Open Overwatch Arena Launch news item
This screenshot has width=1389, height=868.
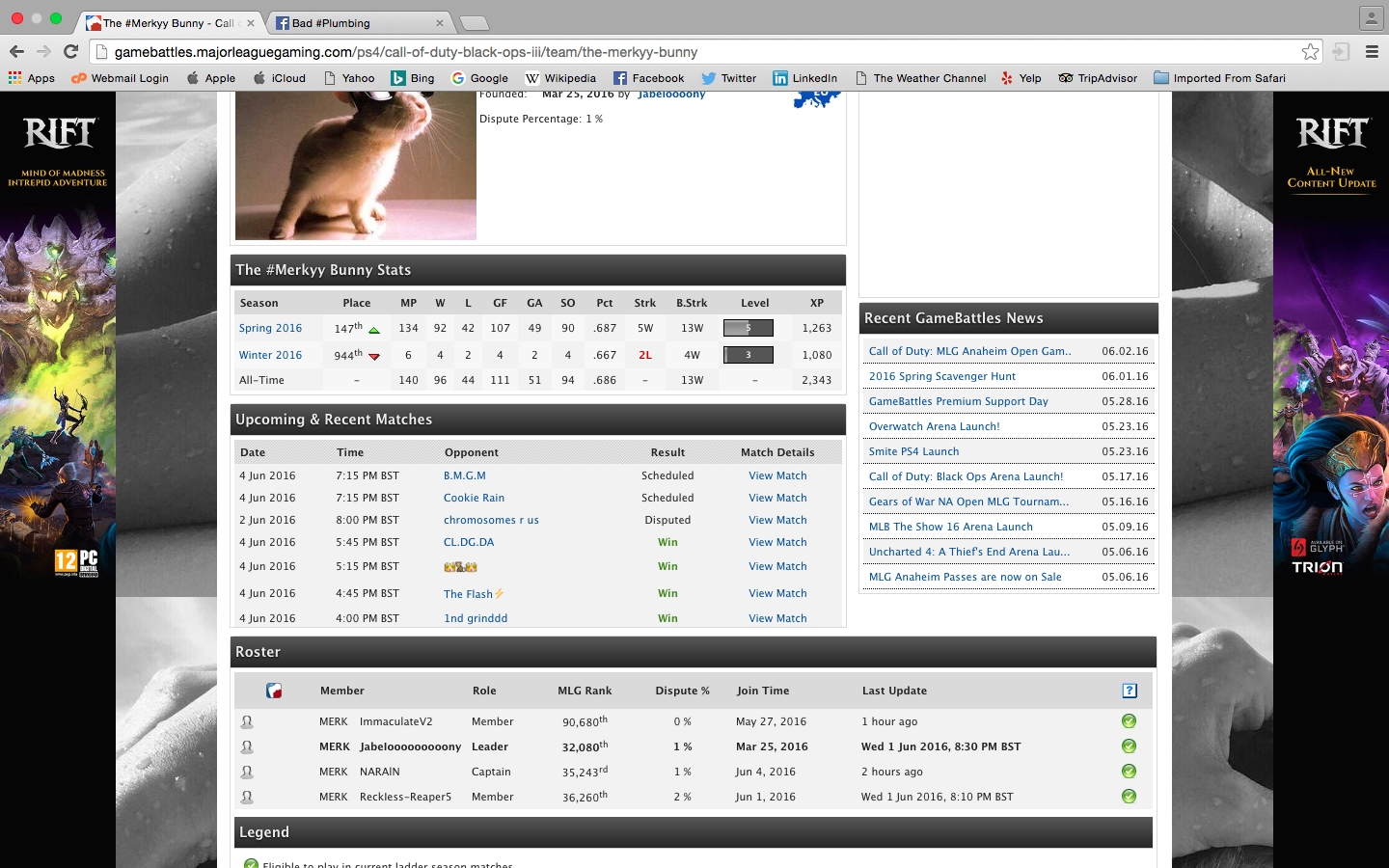[x=935, y=427]
